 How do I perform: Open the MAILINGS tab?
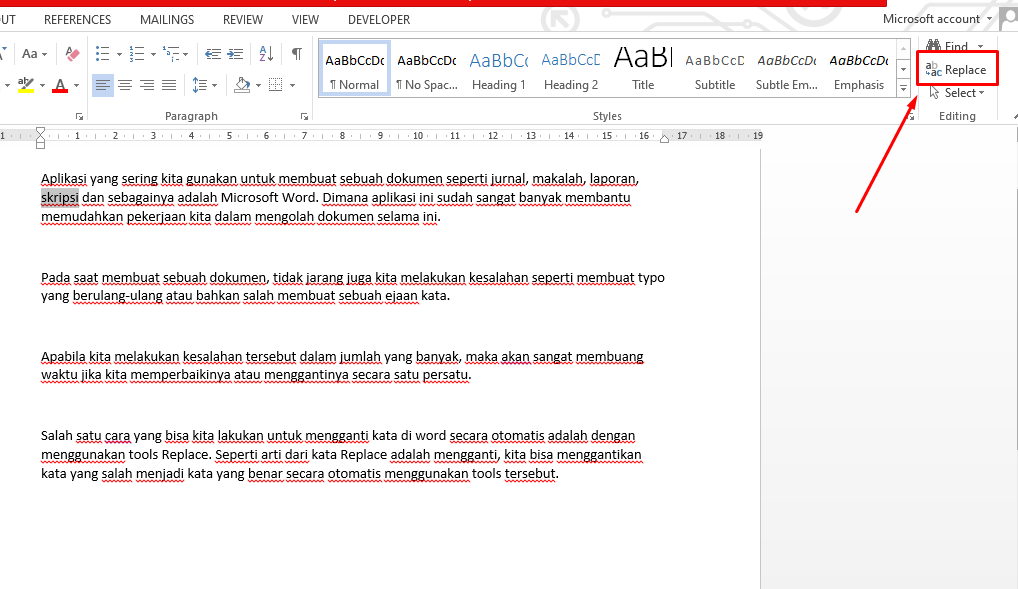coord(166,19)
